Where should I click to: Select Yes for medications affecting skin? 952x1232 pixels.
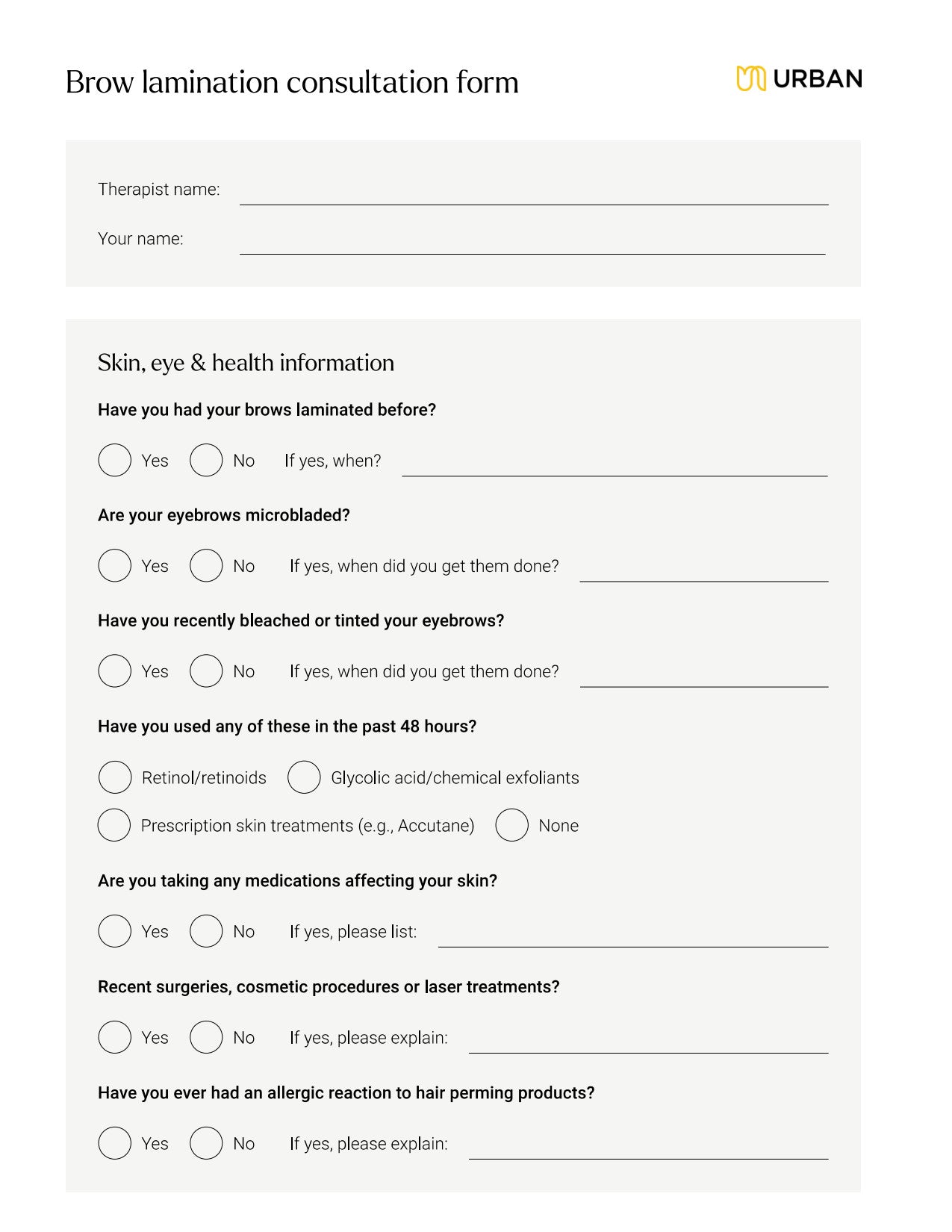click(x=115, y=931)
